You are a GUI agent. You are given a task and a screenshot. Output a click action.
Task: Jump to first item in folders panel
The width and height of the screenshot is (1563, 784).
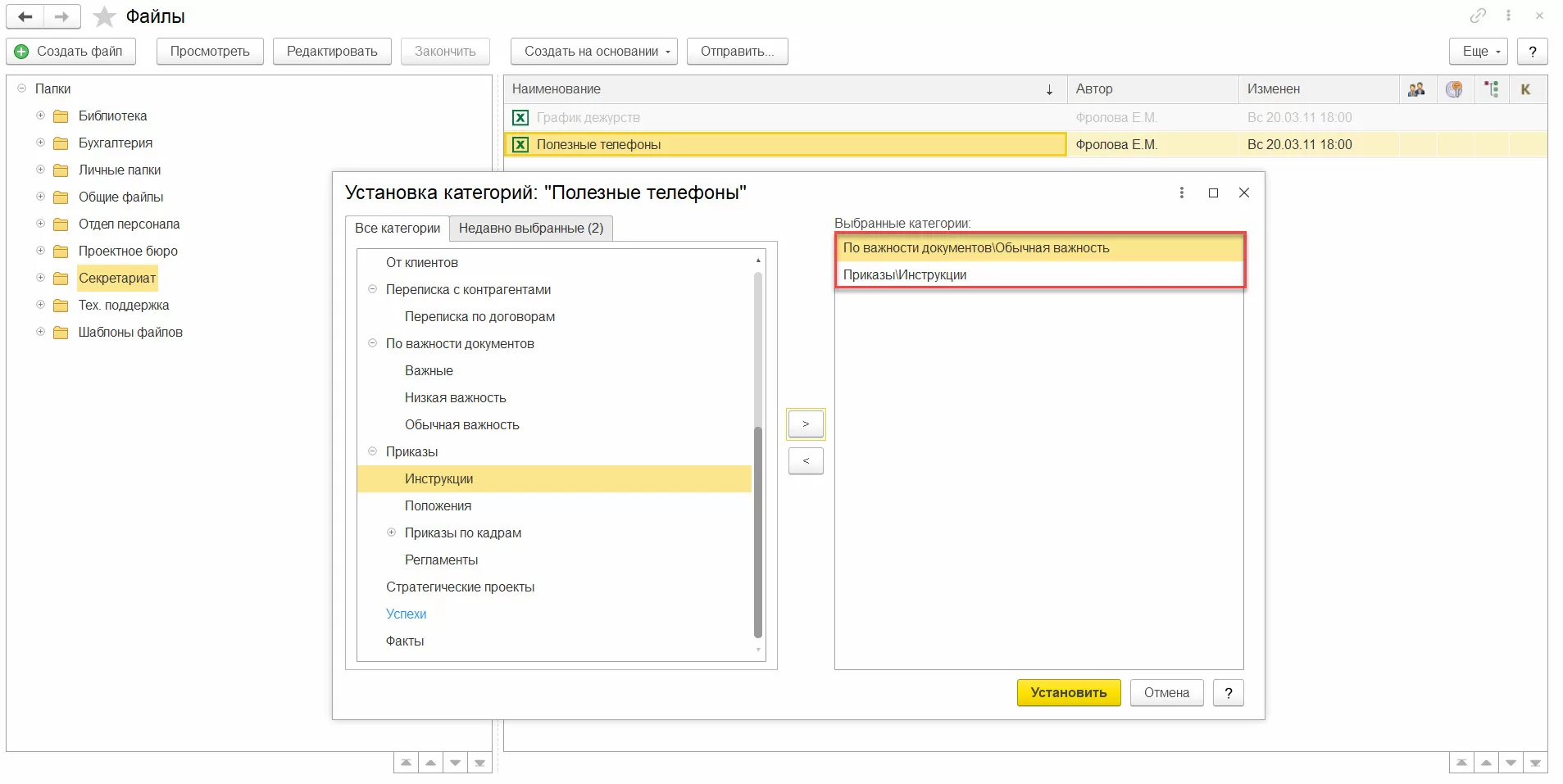[406, 763]
